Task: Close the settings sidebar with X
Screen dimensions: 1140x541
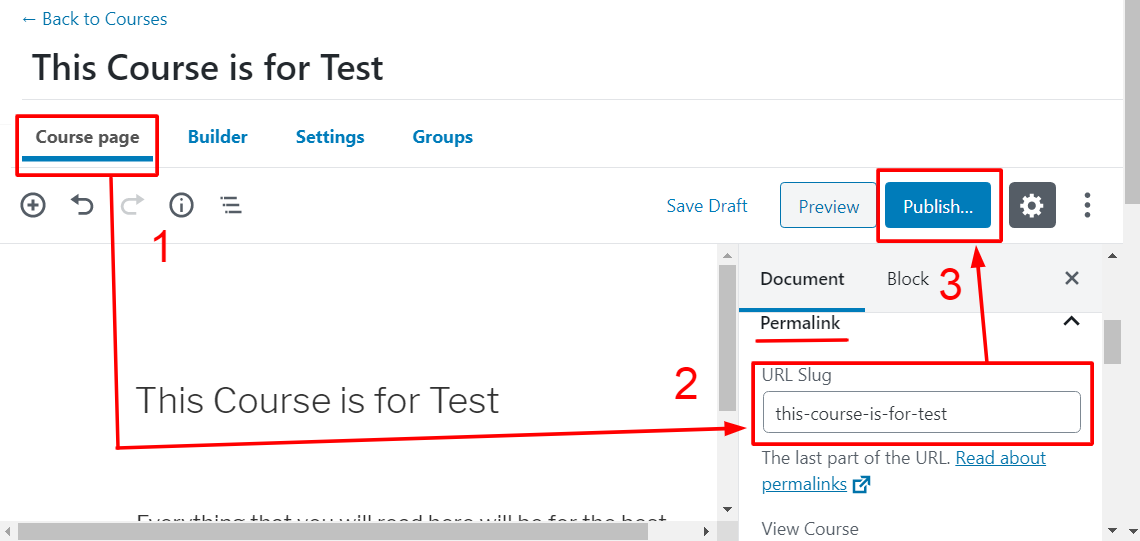Action: [1071, 278]
